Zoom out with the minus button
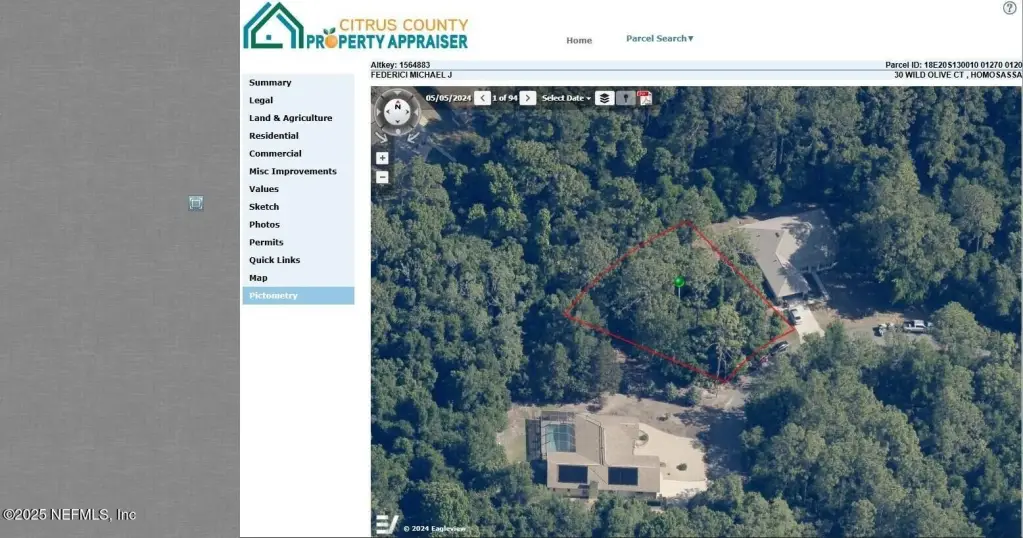 click(x=382, y=177)
